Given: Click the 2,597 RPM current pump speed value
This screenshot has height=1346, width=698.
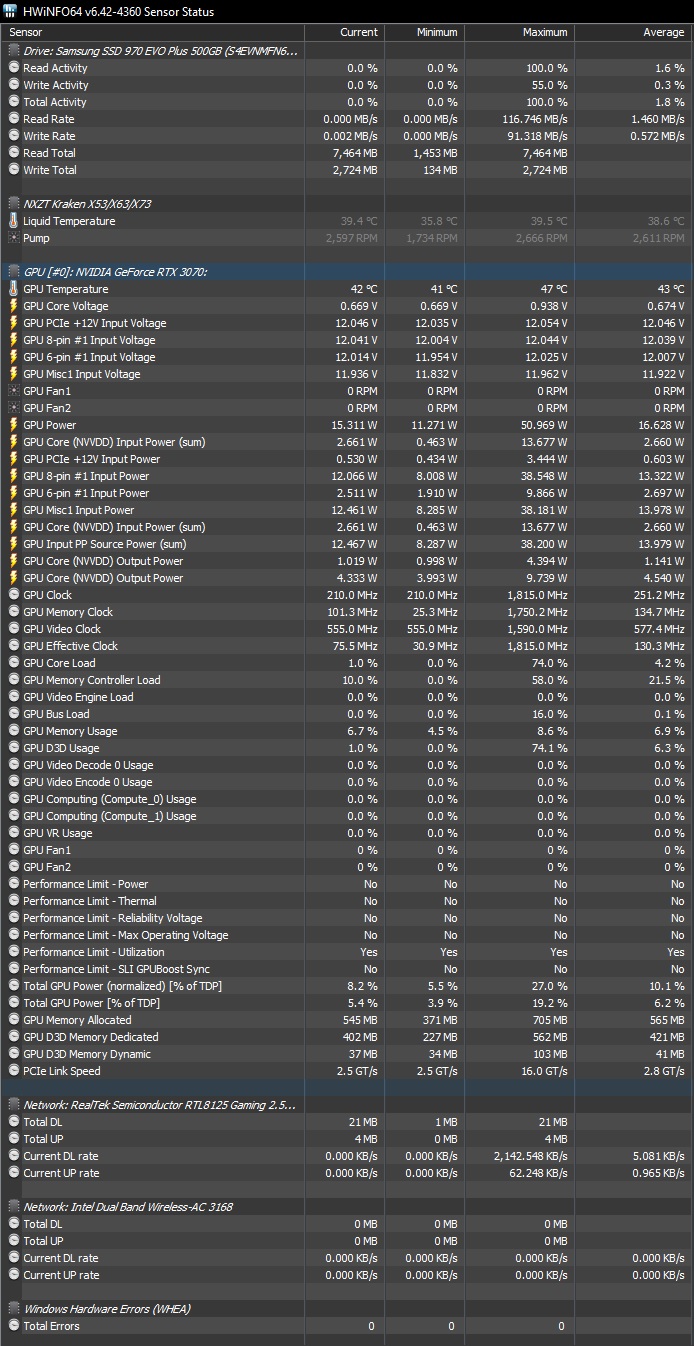Looking at the screenshot, I should [x=352, y=238].
